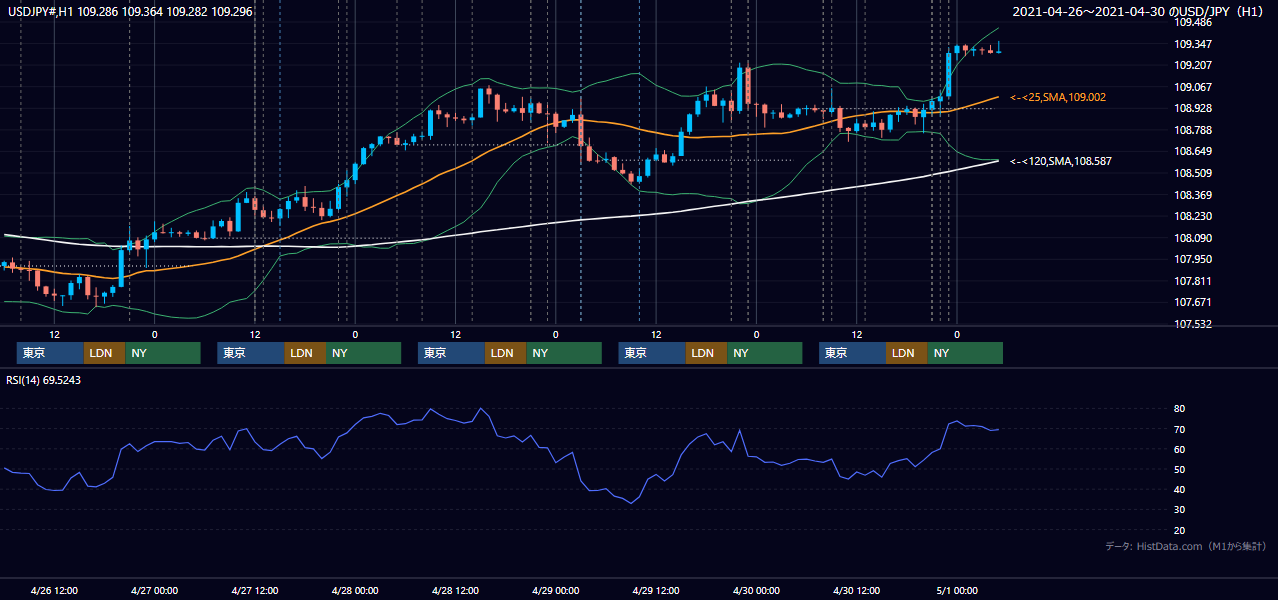Screen dimensions: 1278x600
Task: Click the 4/28 00:00 time axis label
Action: [355, 590]
